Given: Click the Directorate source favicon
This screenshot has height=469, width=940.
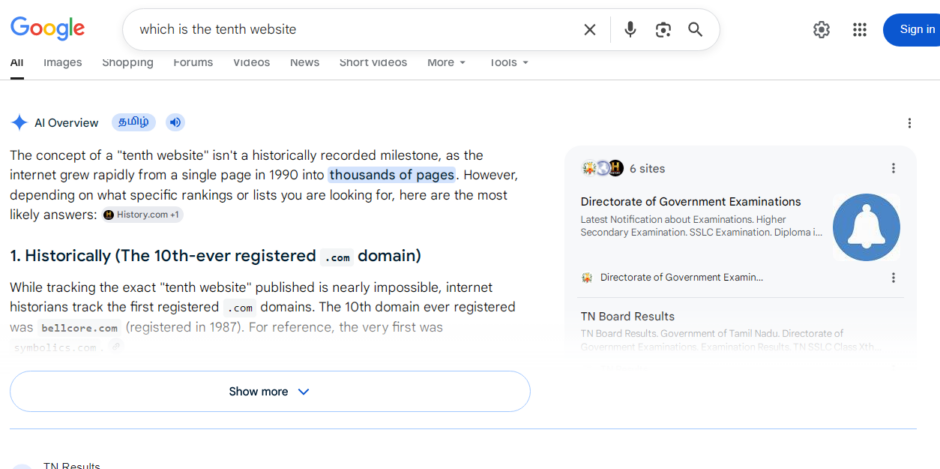Looking at the screenshot, I should click(x=588, y=278).
